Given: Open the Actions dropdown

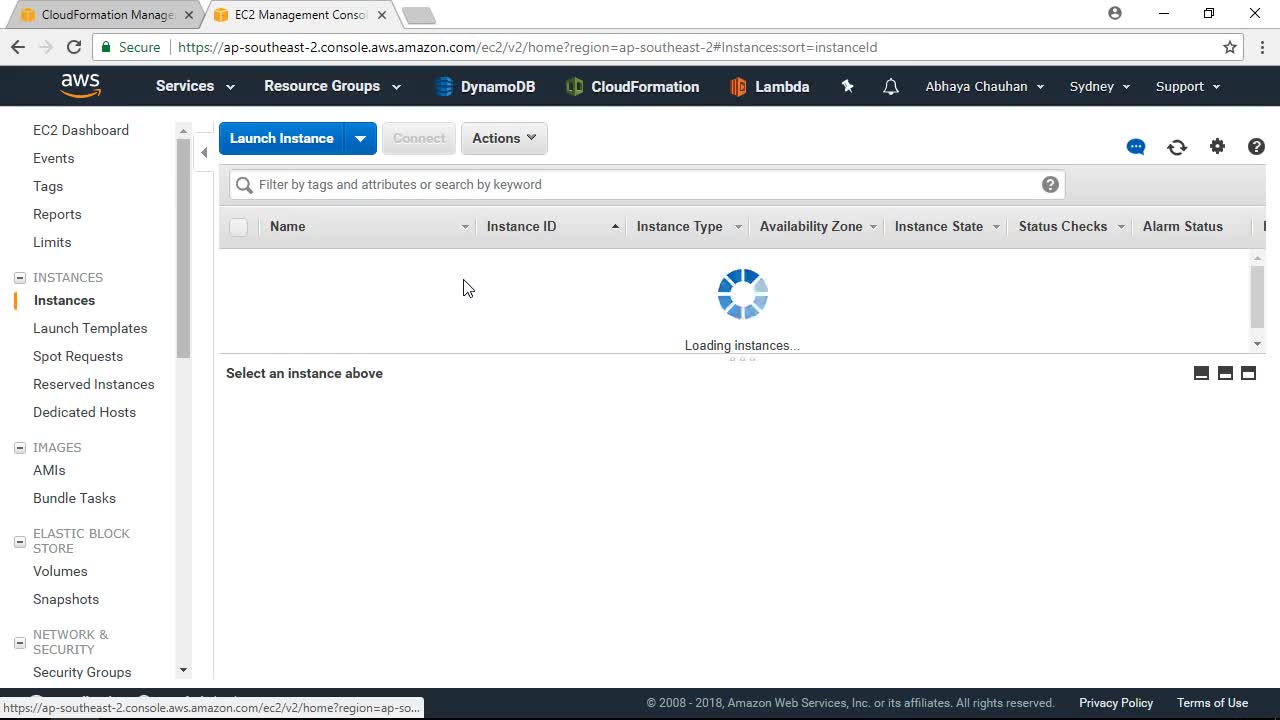Looking at the screenshot, I should pos(504,138).
